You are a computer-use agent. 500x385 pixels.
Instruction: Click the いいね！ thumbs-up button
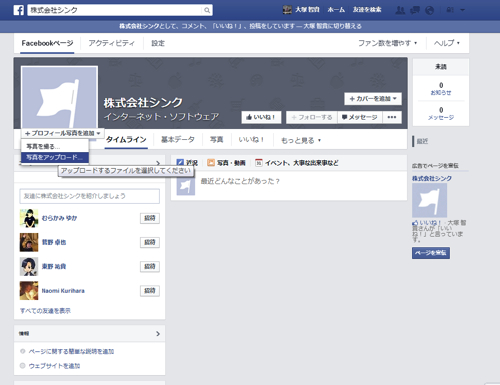[261, 117]
